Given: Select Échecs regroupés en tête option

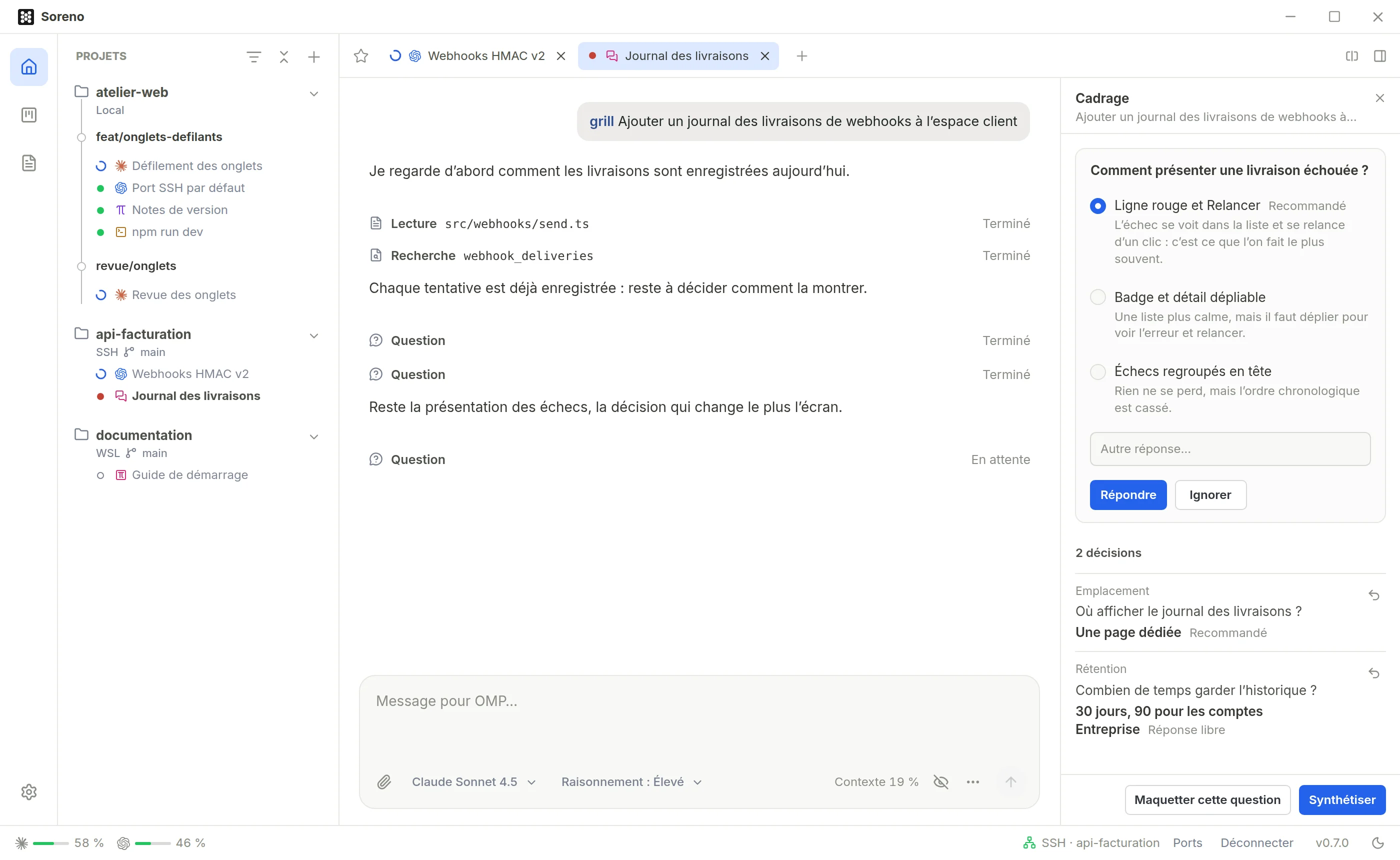Looking at the screenshot, I should pyautogui.click(x=1097, y=371).
